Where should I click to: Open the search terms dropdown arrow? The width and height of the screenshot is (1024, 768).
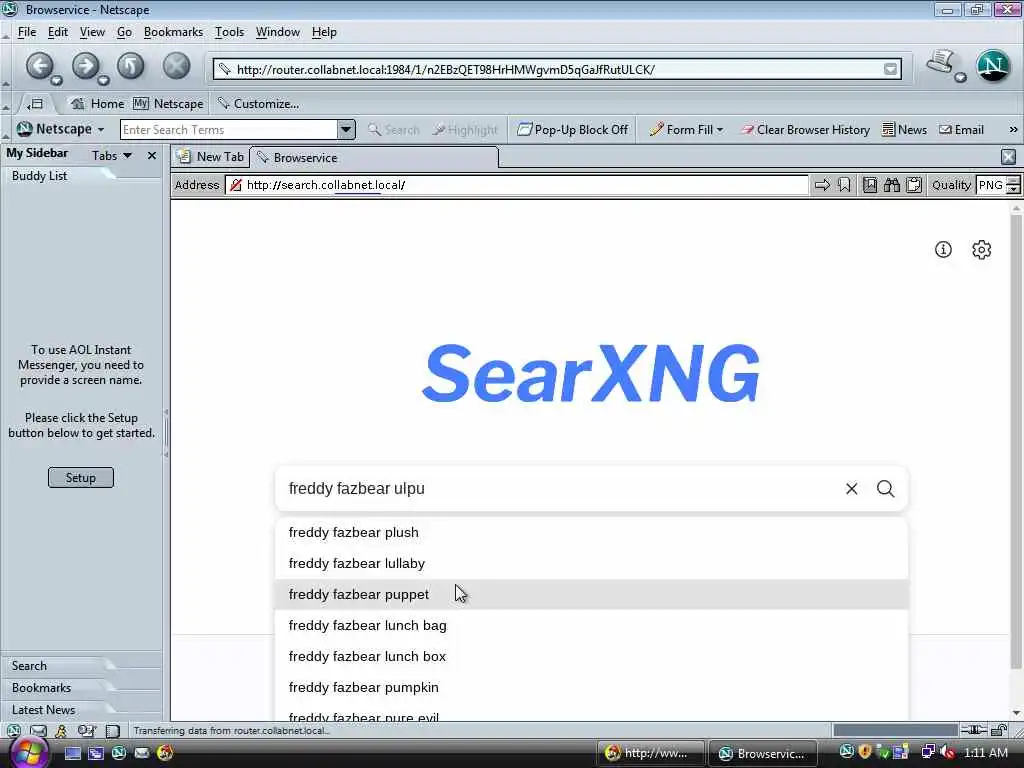(x=346, y=129)
